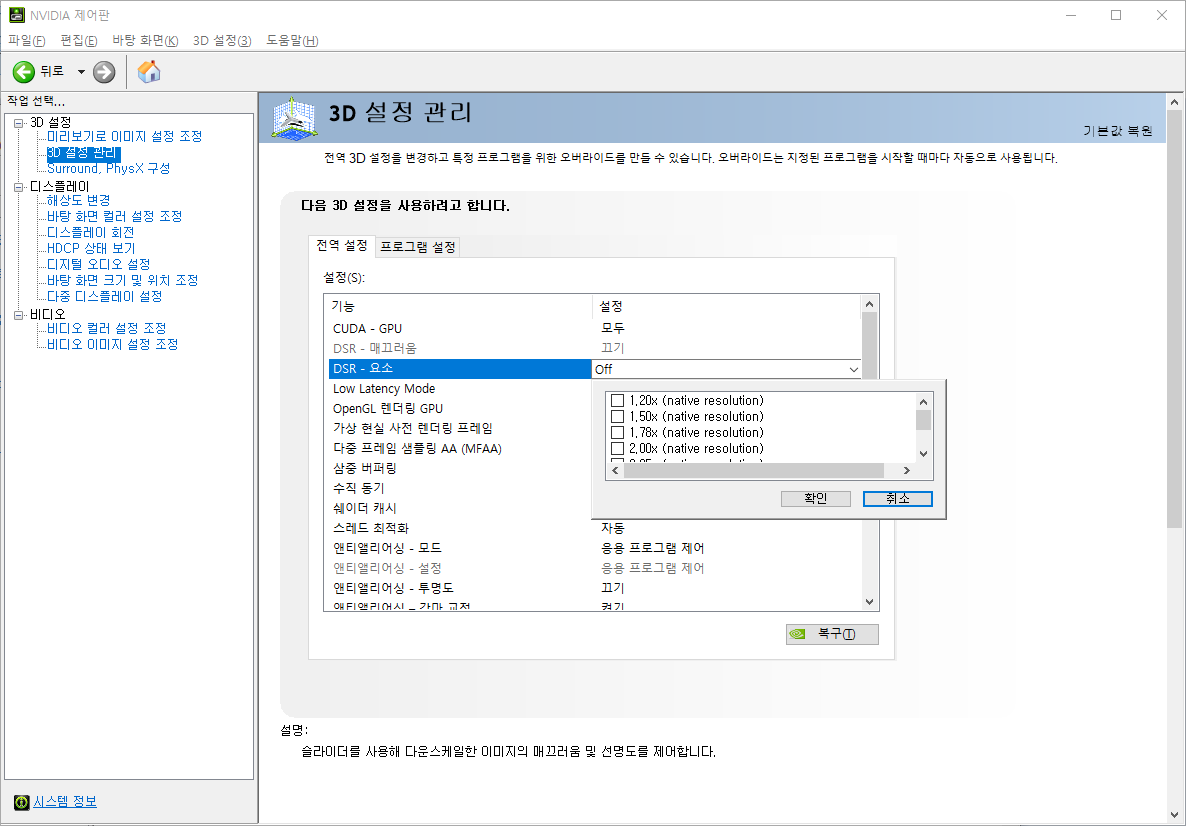Click up arrow of settings list scrollbar

pos(869,304)
